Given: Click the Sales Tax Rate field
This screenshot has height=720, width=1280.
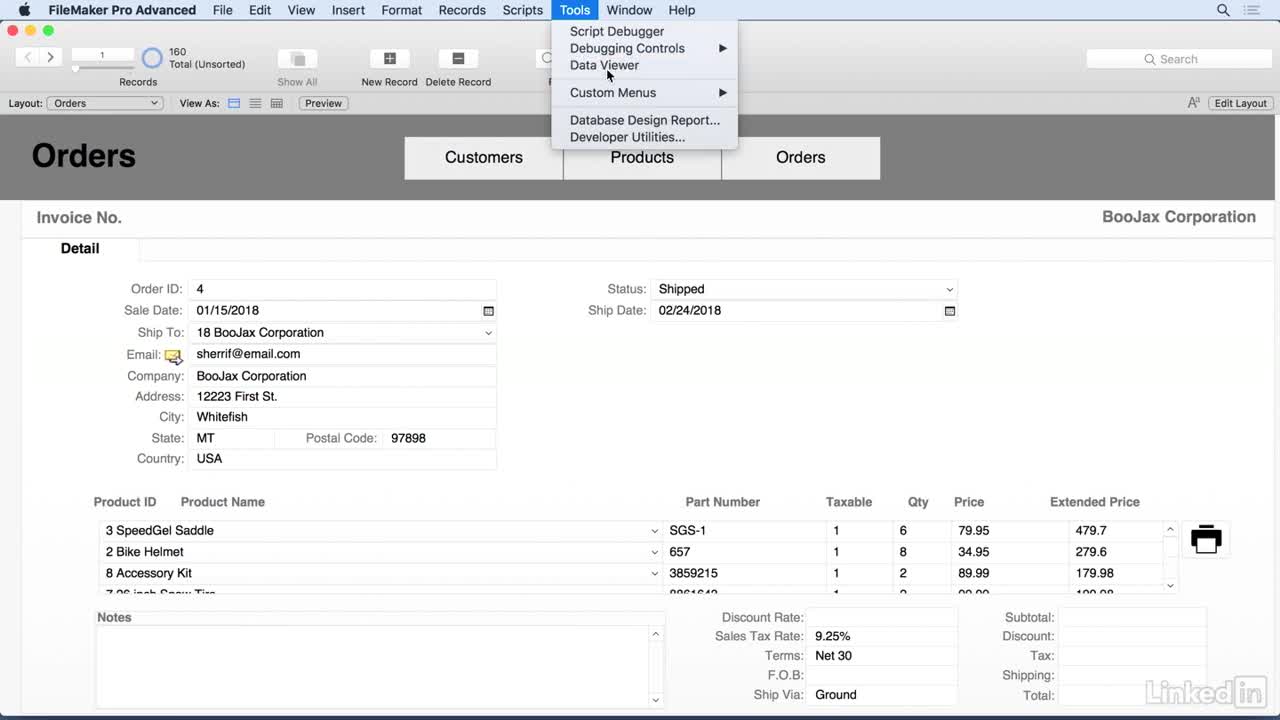Looking at the screenshot, I should [882, 636].
